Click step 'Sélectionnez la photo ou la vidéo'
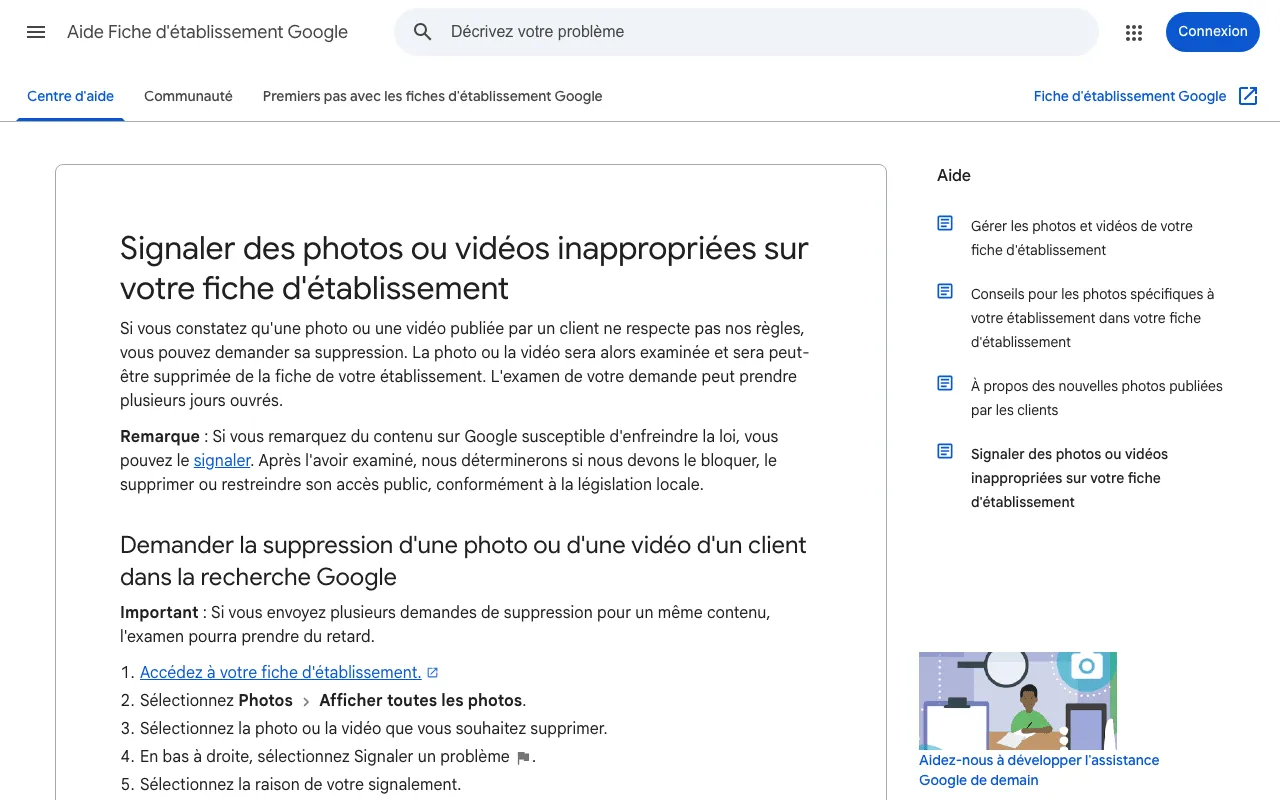Viewport: 1280px width, 800px height. click(x=373, y=728)
